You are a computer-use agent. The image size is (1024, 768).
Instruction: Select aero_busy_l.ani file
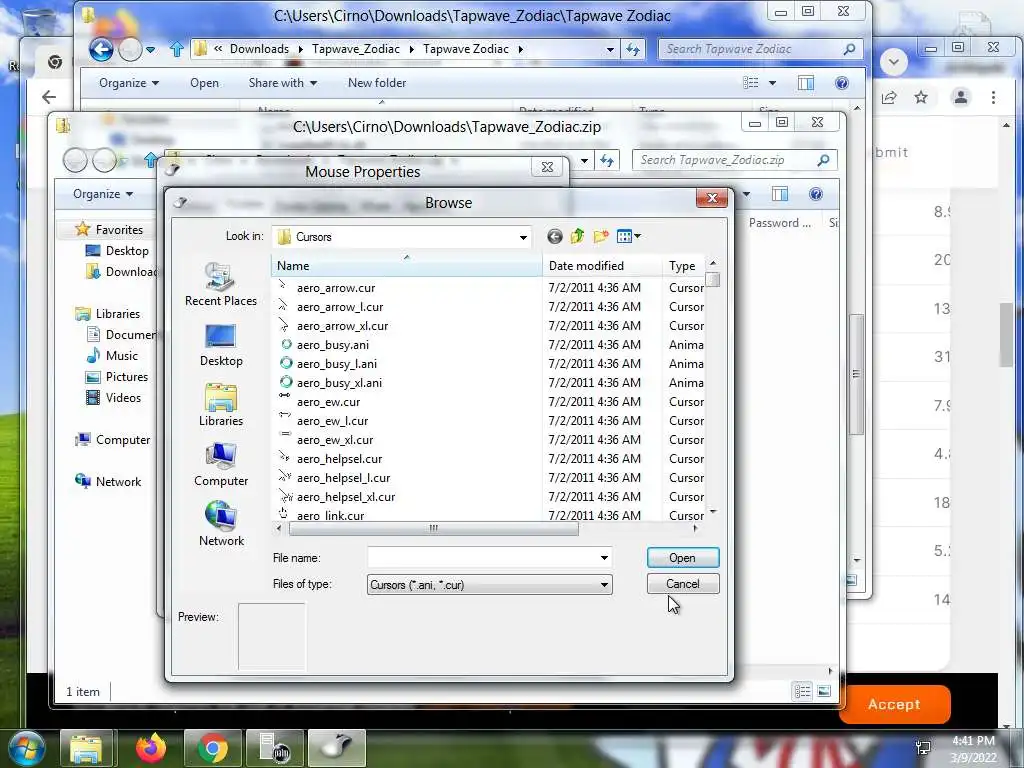[x=336, y=363]
